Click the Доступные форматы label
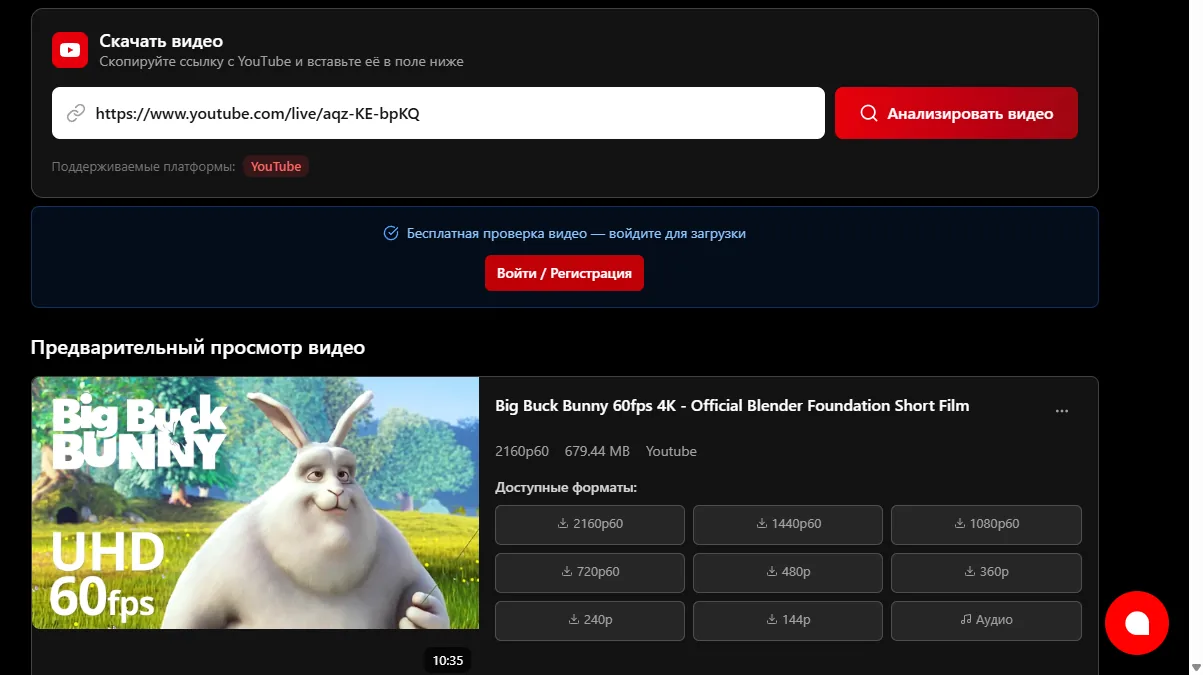The width and height of the screenshot is (1203, 675). 566,487
